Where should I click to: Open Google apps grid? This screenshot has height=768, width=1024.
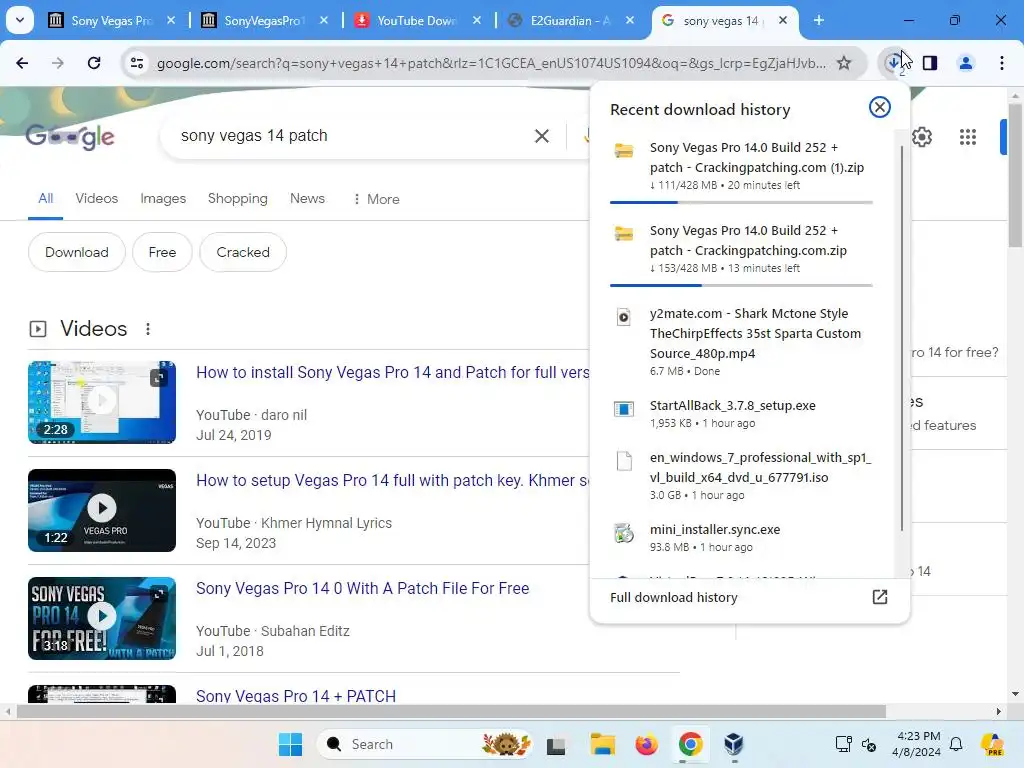[x=968, y=137]
